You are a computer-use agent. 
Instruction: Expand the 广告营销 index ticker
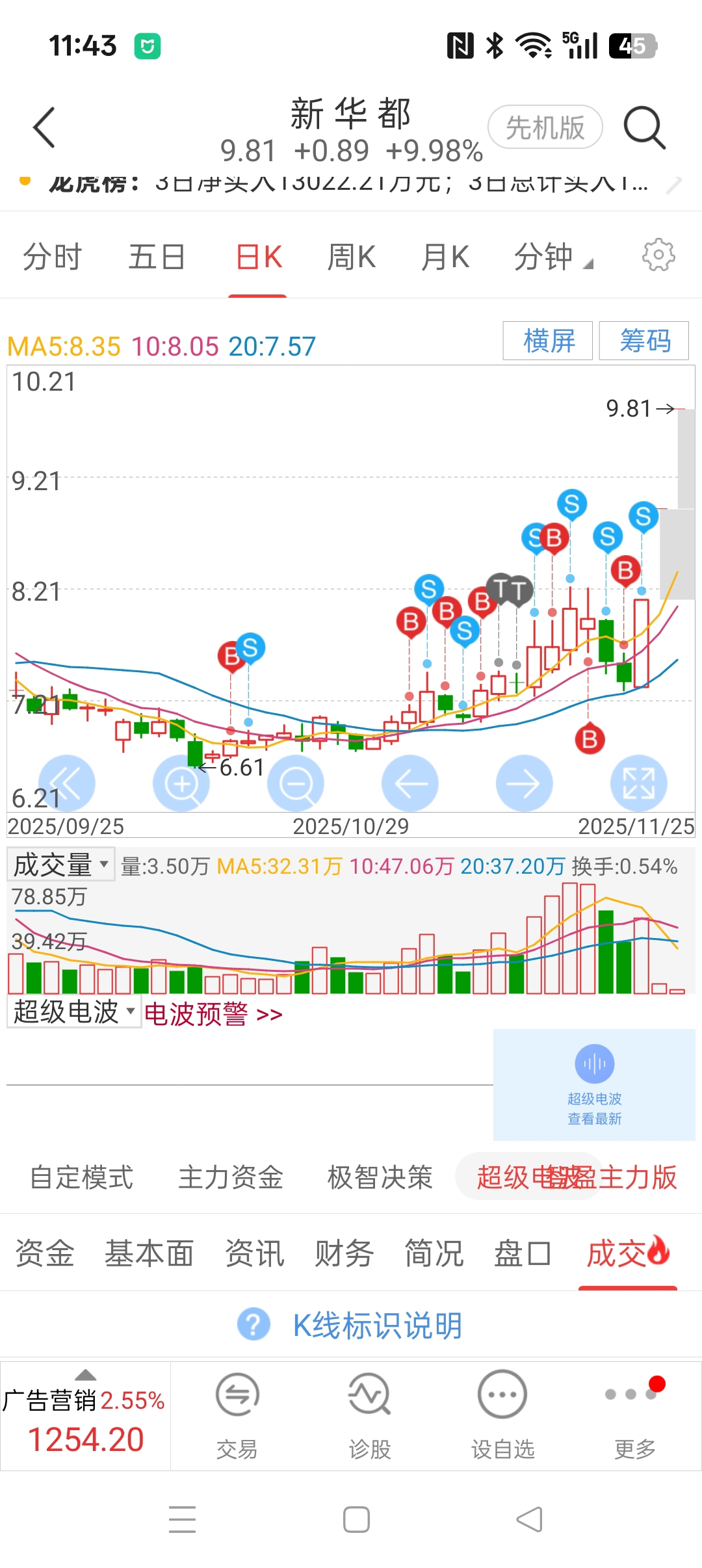point(85,1416)
